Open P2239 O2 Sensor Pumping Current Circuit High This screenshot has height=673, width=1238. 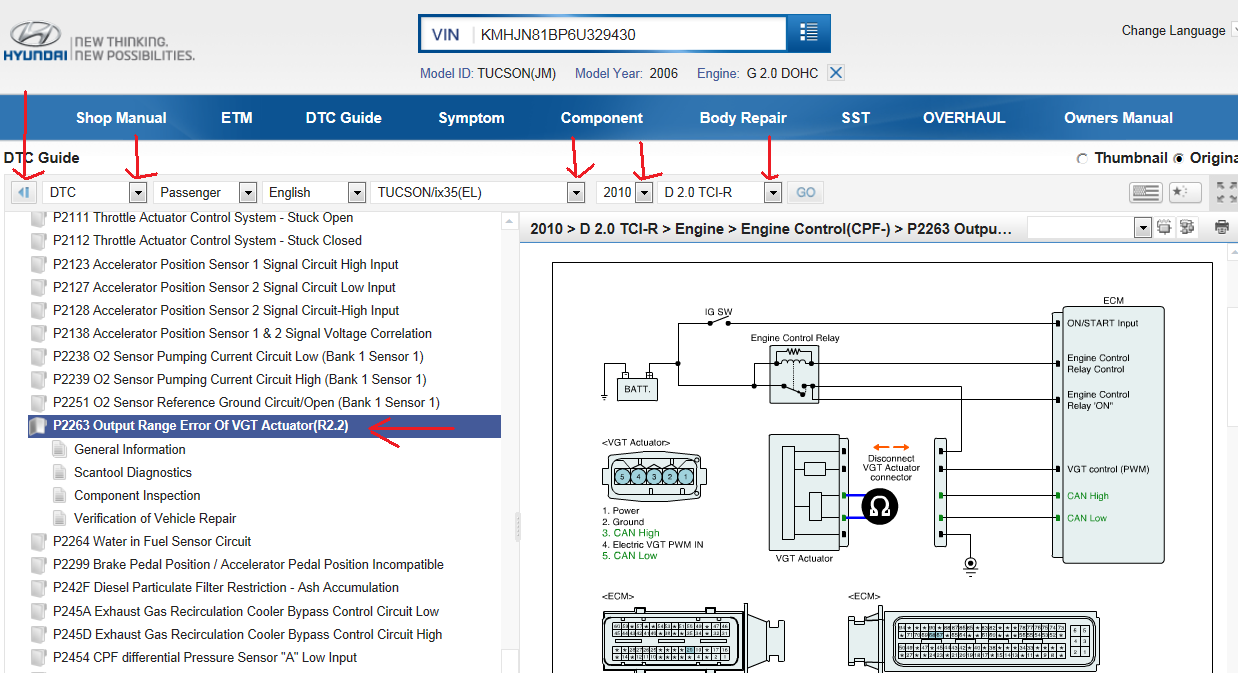(240, 379)
